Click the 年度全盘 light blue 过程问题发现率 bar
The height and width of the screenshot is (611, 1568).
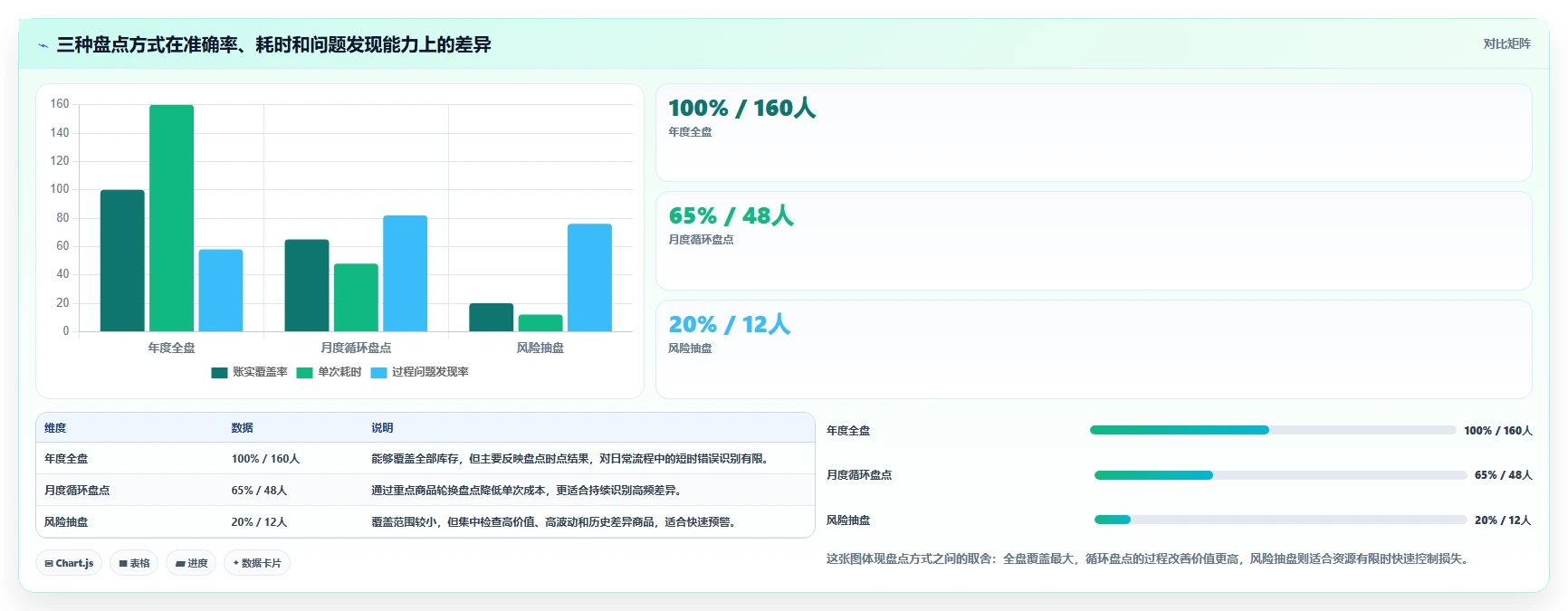tap(221, 291)
